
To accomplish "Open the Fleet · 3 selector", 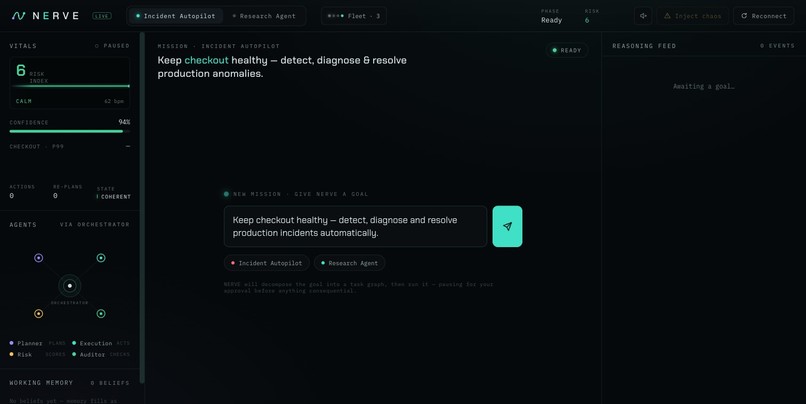I will coord(354,16).
